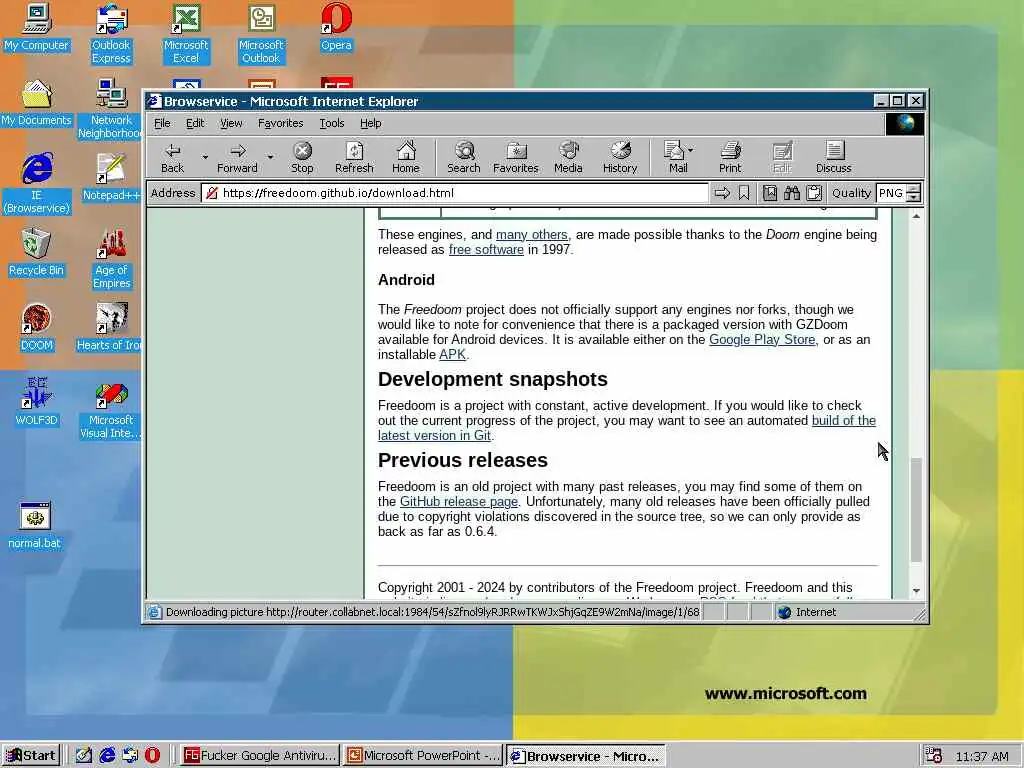Screen dimensions: 1024x768
Task: Follow the 'many others' link
Action: 532,234
